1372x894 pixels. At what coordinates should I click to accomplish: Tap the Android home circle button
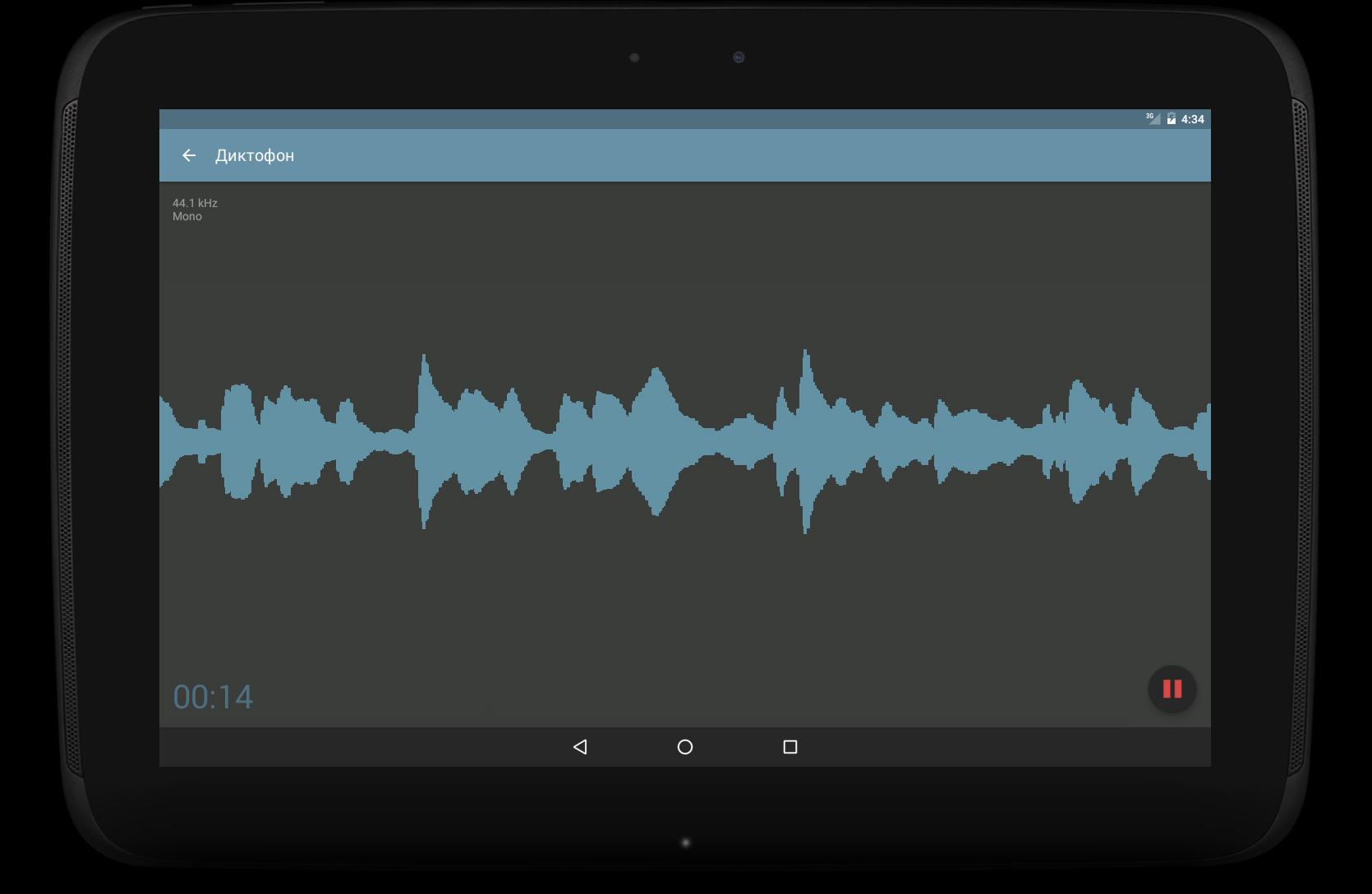685,747
